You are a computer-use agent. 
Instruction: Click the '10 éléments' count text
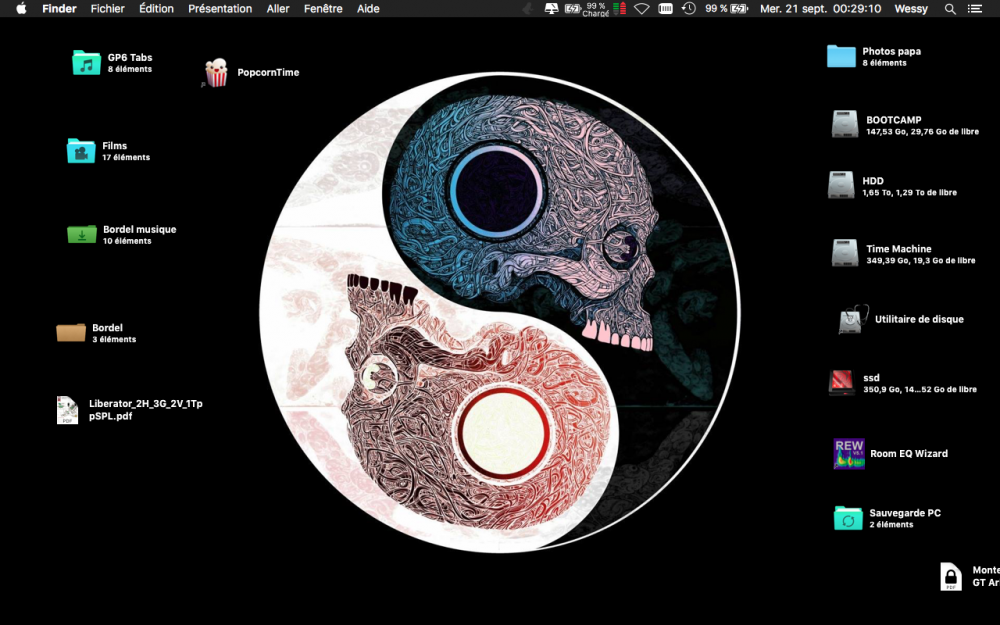point(127,240)
